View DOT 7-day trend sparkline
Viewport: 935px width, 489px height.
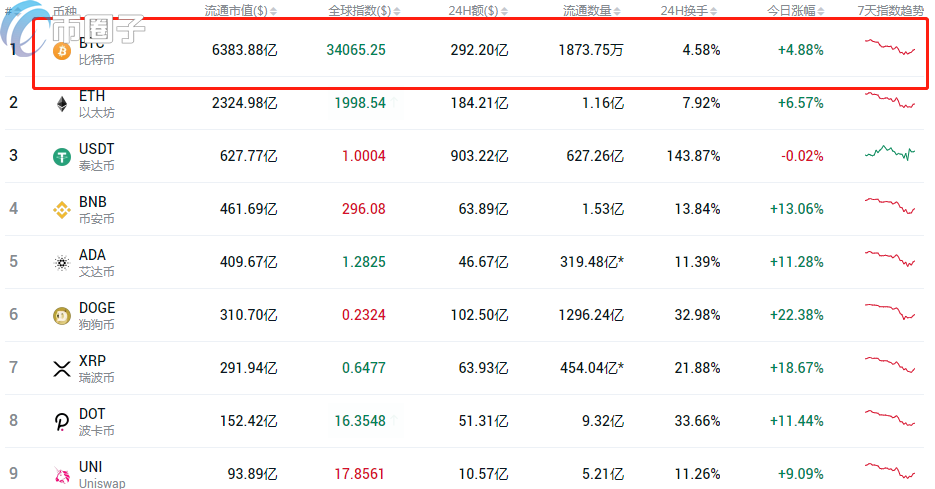point(890,417)
